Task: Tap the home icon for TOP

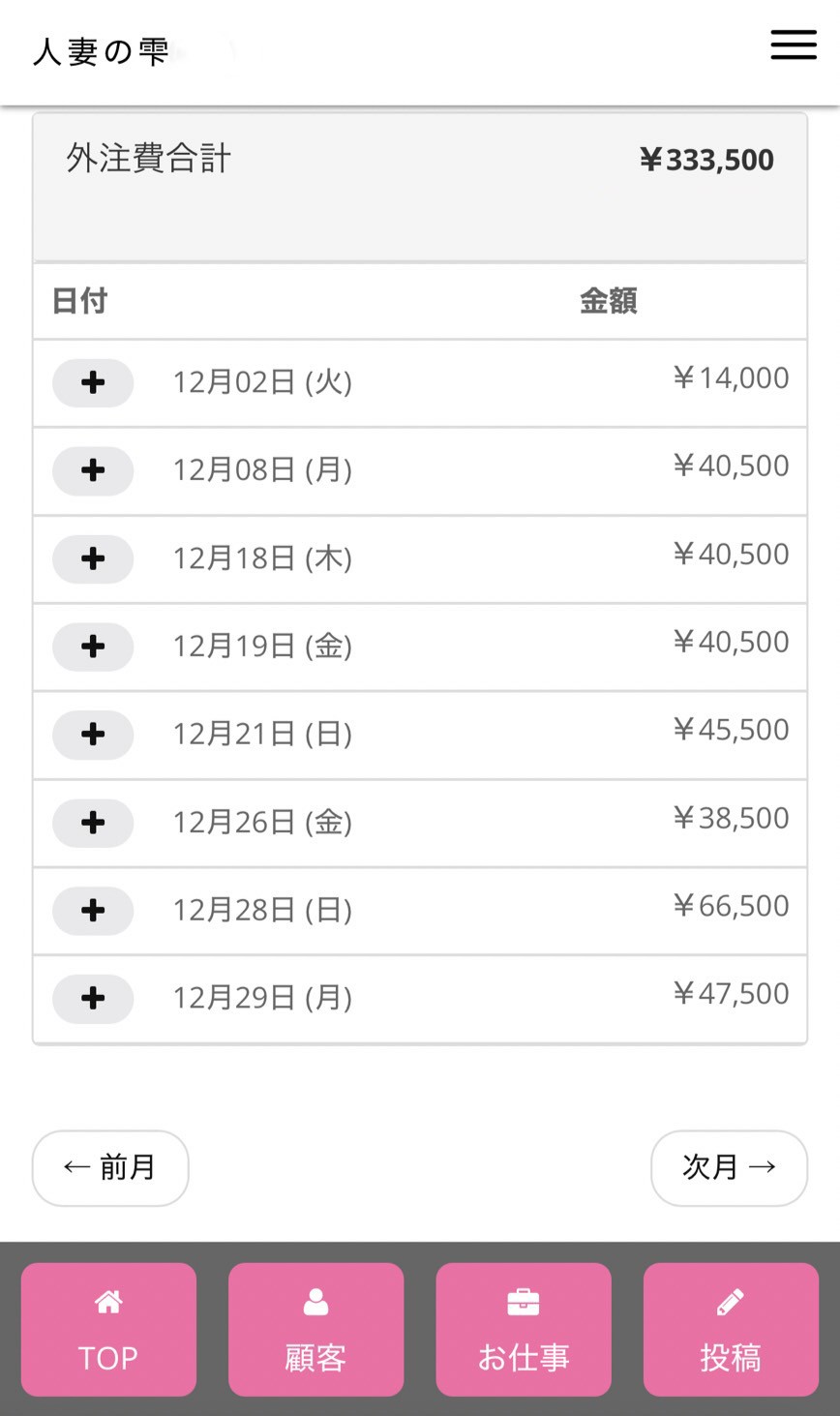Action: point(108,1303)
